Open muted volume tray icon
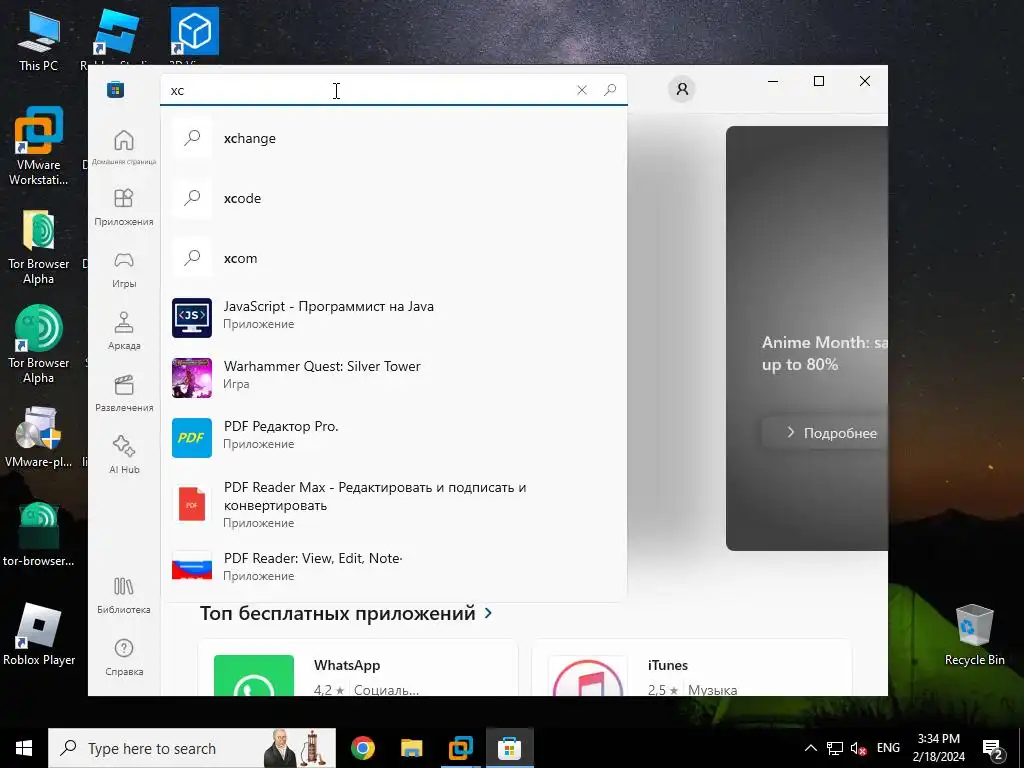Viewport: 1024px width, 768px height. [859, 748]
